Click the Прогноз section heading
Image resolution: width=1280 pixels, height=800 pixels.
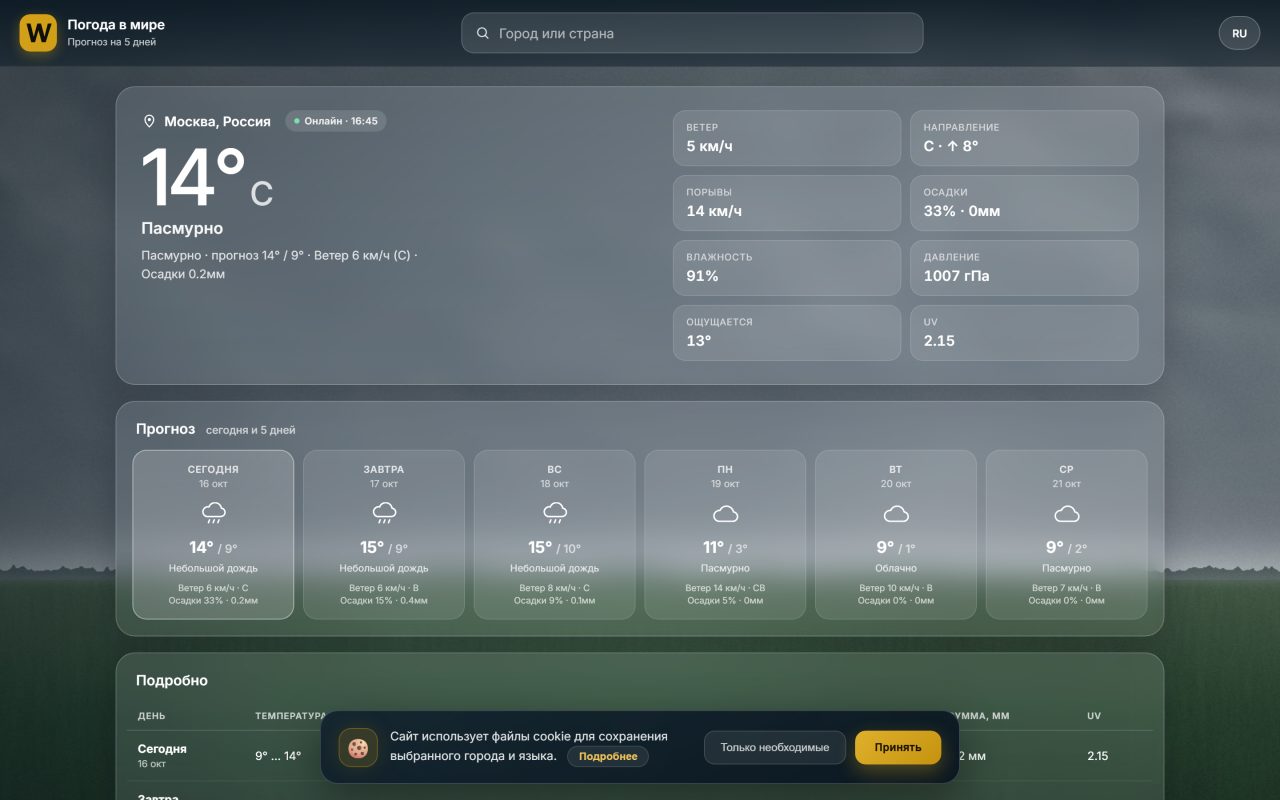(x=166, y=429)
